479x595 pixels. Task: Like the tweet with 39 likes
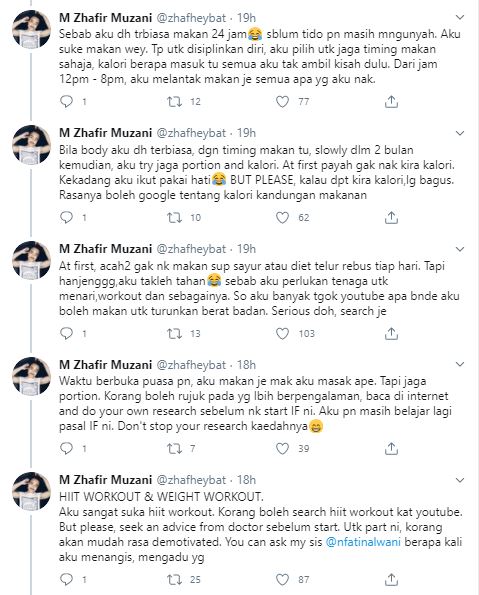pos(282,449)
